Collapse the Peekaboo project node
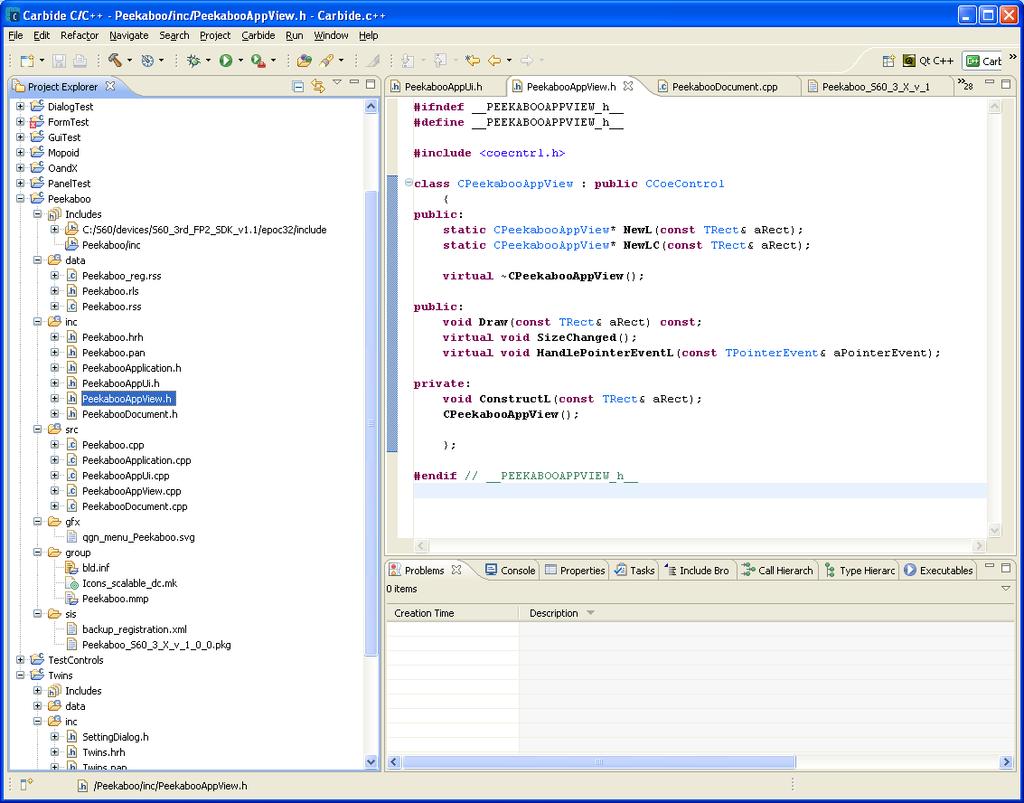1024x803 pixels. (20, 198)
